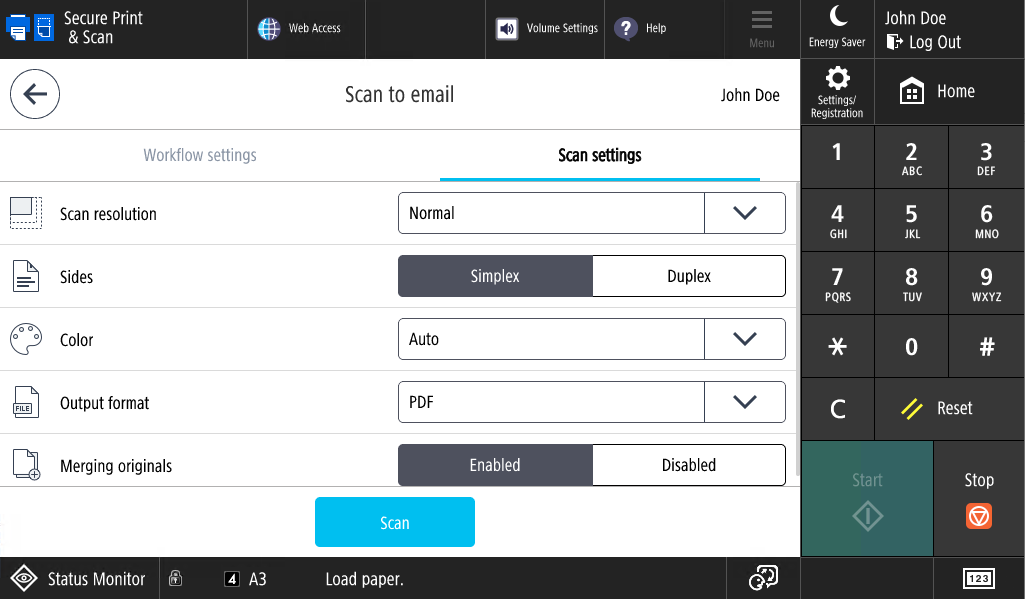
Task: Click the settings list scrollbar
Action: click(797, 330)
